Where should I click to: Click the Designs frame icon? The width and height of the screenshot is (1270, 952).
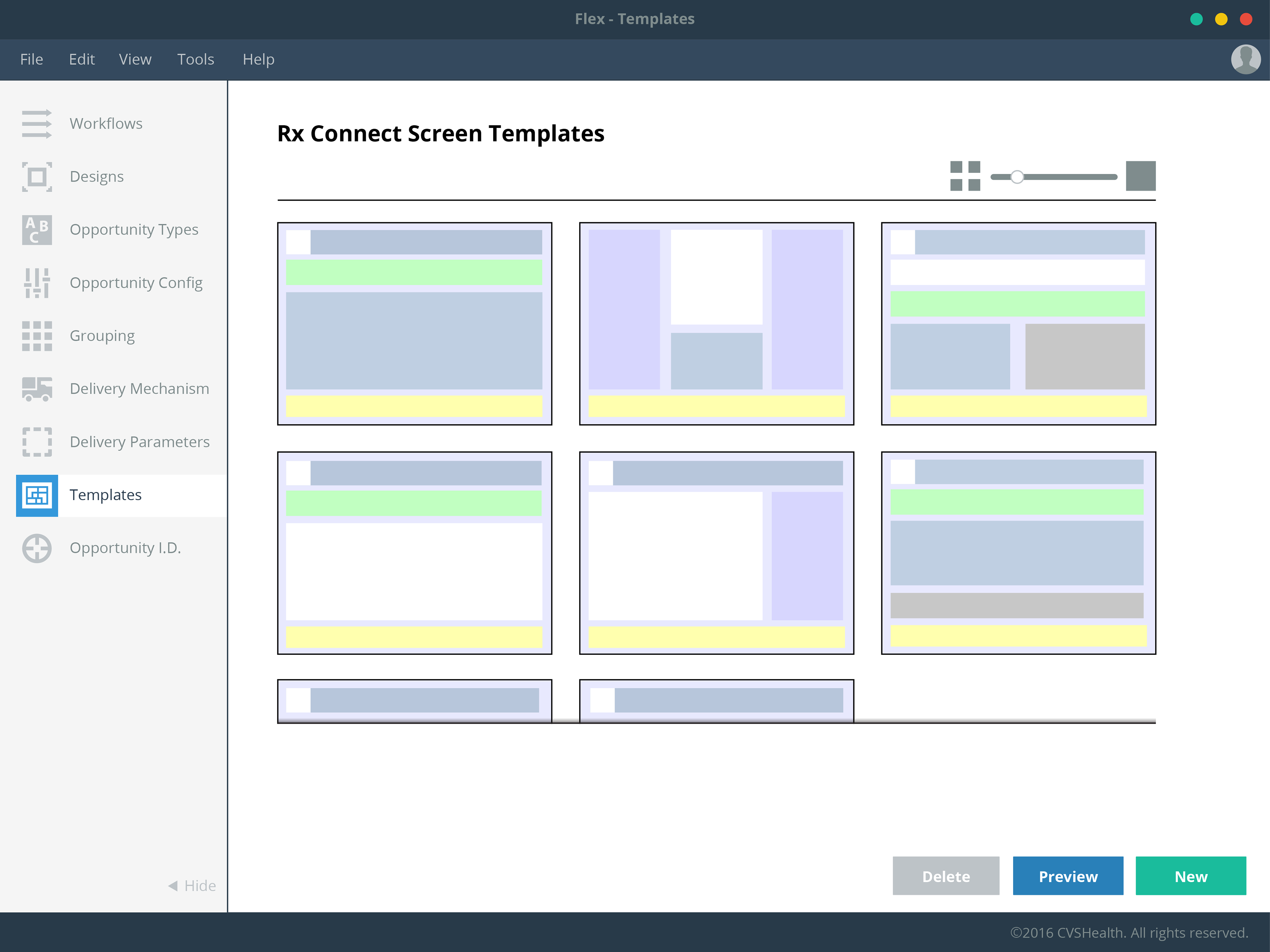tap(37, 177)
